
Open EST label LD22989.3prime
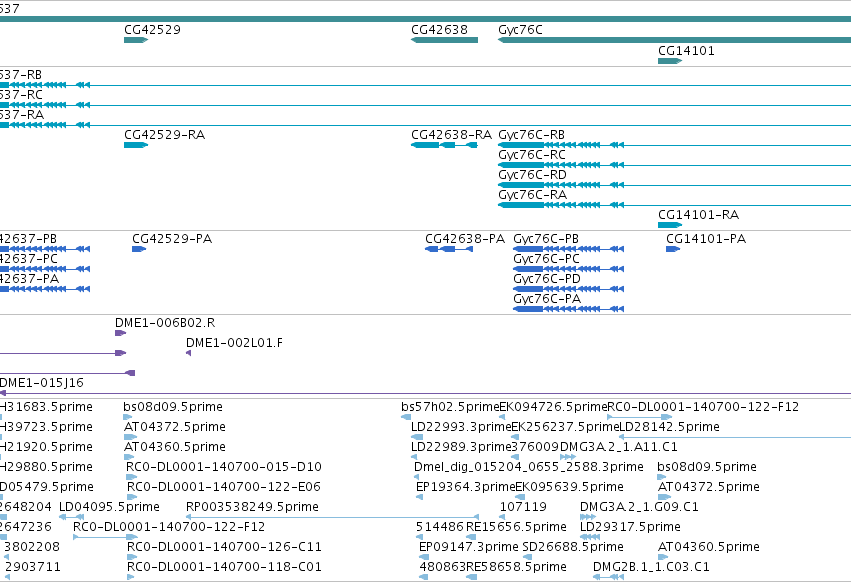coord(461,447)
